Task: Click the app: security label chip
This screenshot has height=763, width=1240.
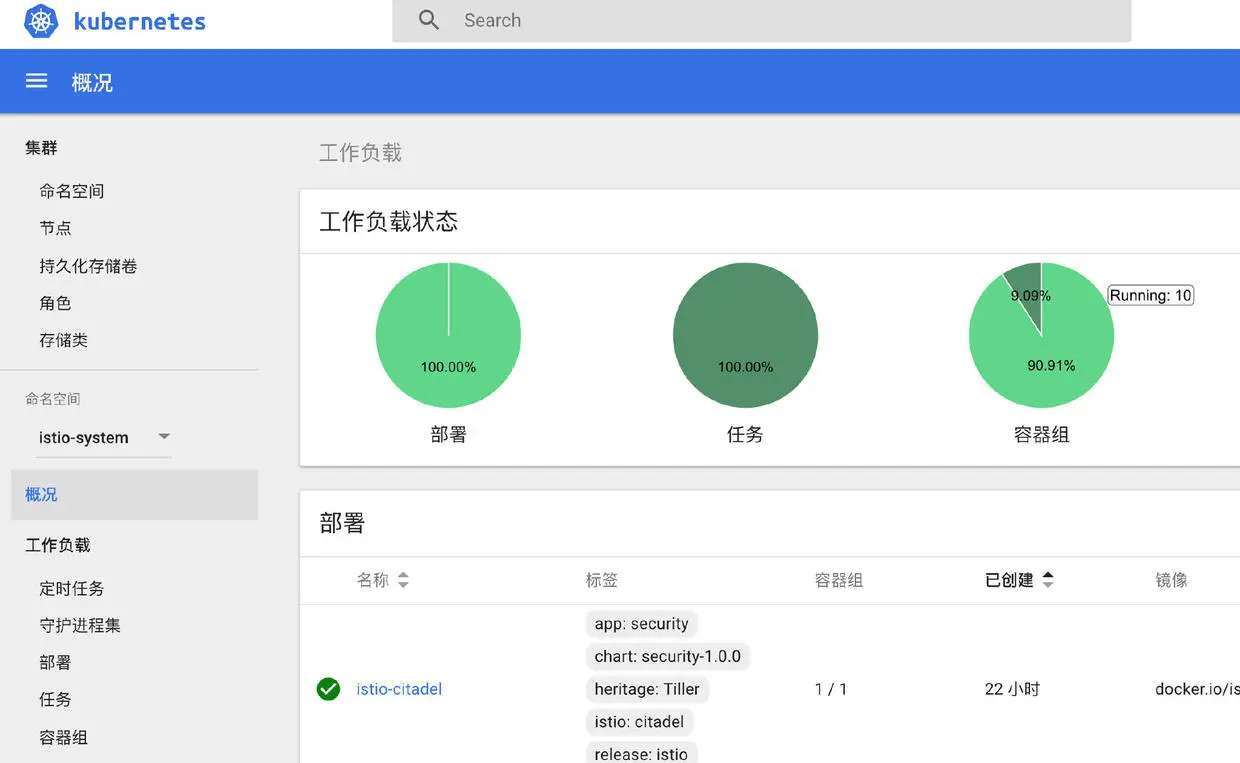Action: (x=642, y=624)
